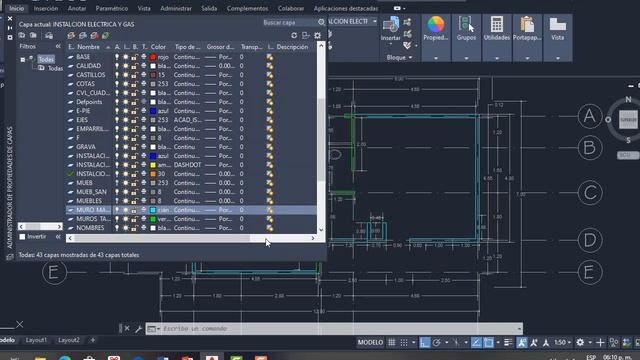The width and height of the screenshot is (640, 360).
Task: Change MURO MA layer cyan color swatch
Action: (x=153, y=210)
